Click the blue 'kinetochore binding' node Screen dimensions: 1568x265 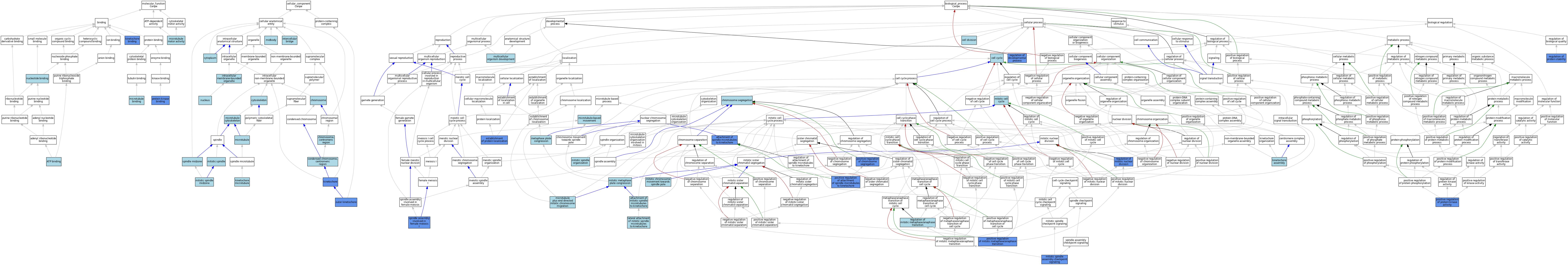(132, 40)
